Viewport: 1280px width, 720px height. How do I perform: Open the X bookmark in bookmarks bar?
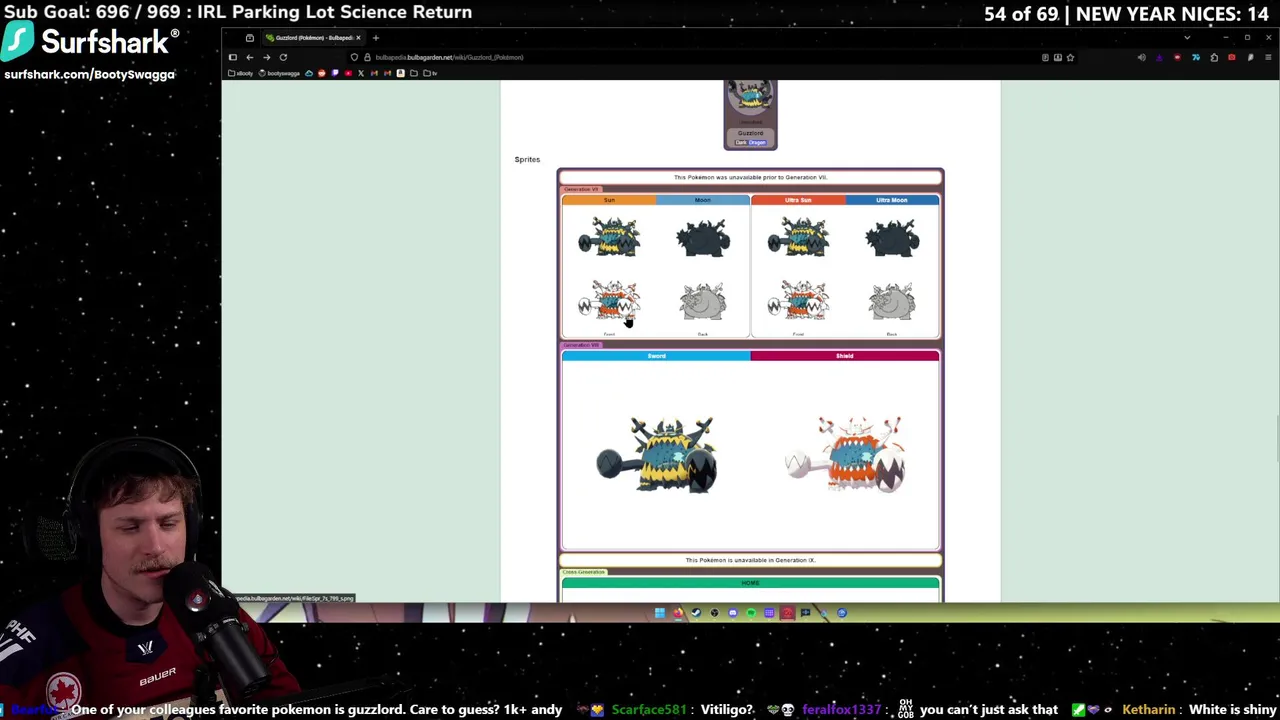[x=361, y=73]
